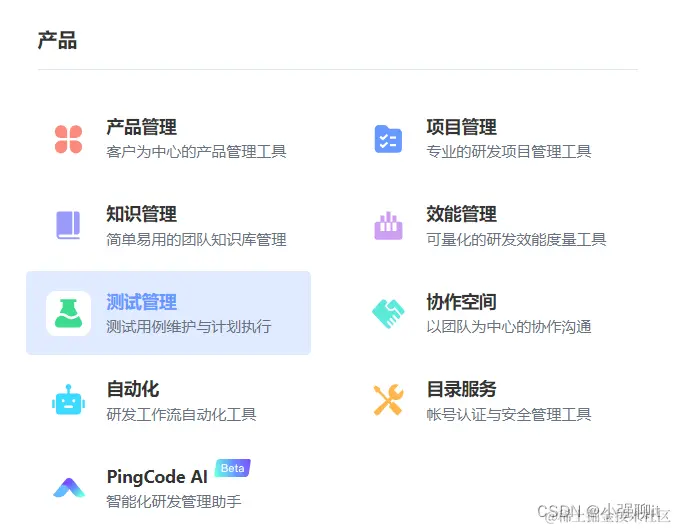Go to the 自动化 product title
Image resolution: width=676 pixels, height=529 pixels.
click(133, 389)
